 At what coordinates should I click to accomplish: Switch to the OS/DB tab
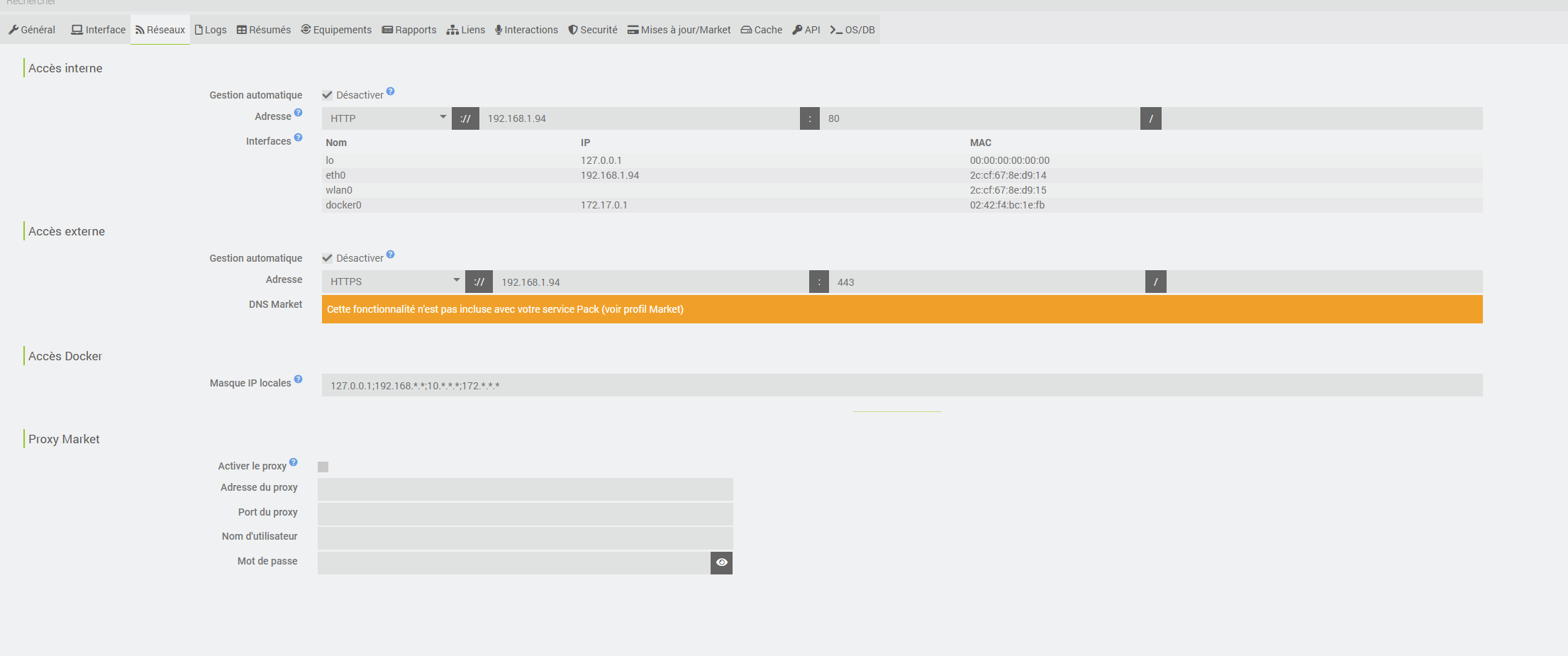point(852,30)
